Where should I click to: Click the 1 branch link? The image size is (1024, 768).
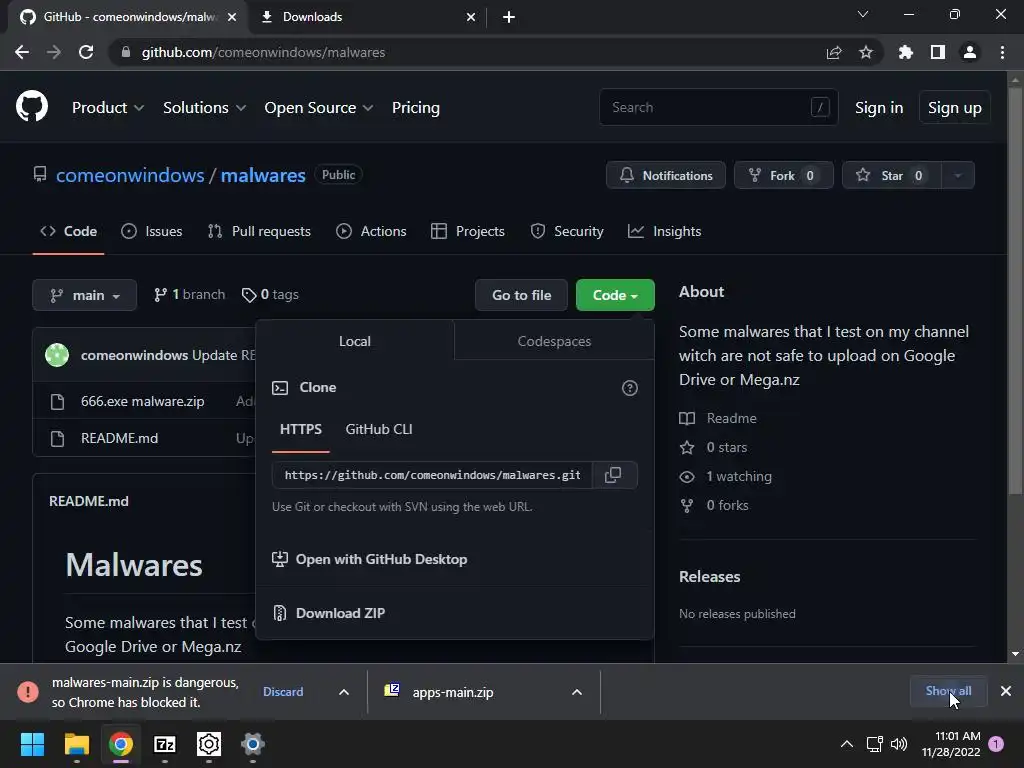click(x=189, y=295)
